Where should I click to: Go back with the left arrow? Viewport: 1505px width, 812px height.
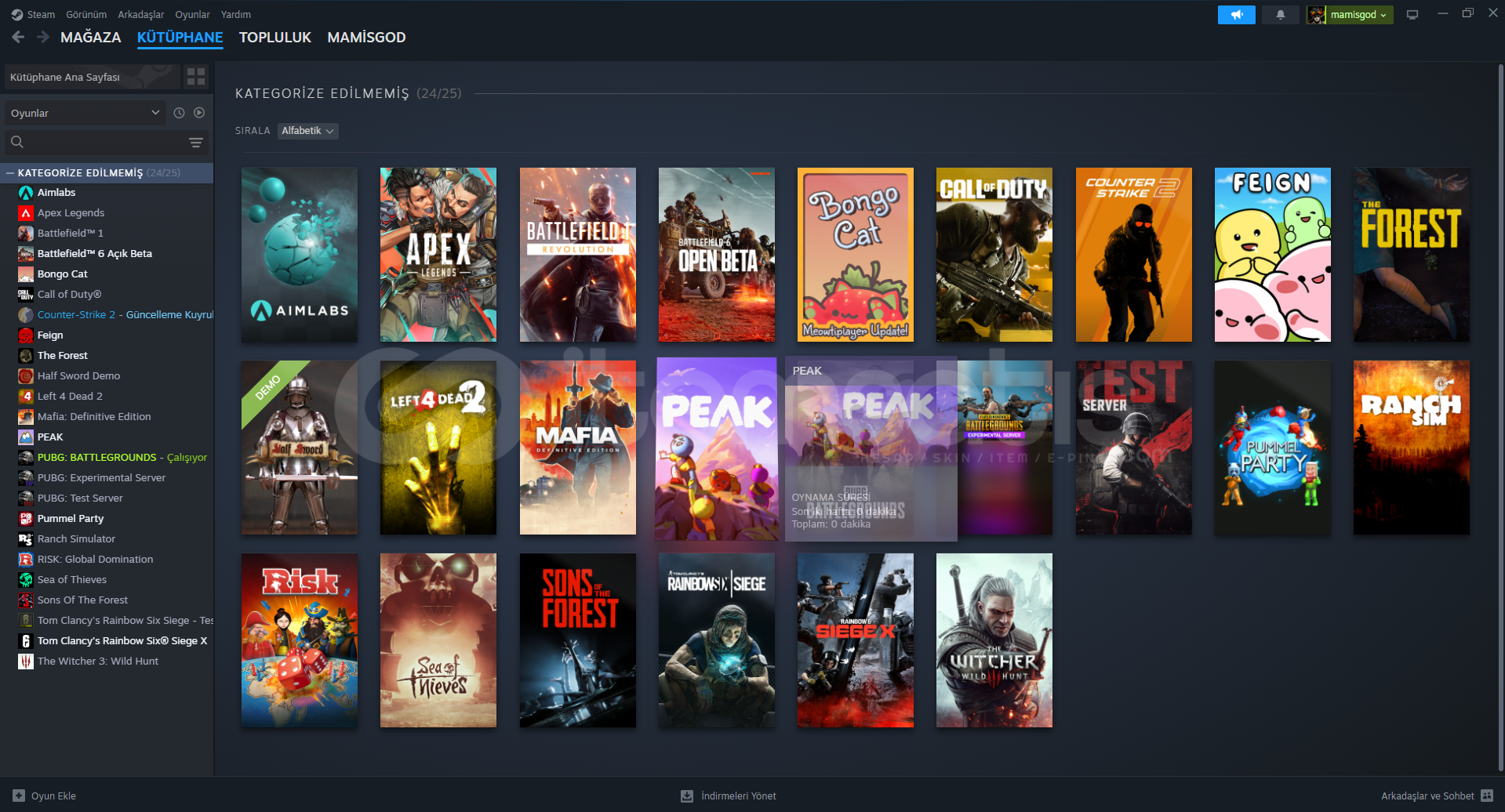(x=18, y=37)
